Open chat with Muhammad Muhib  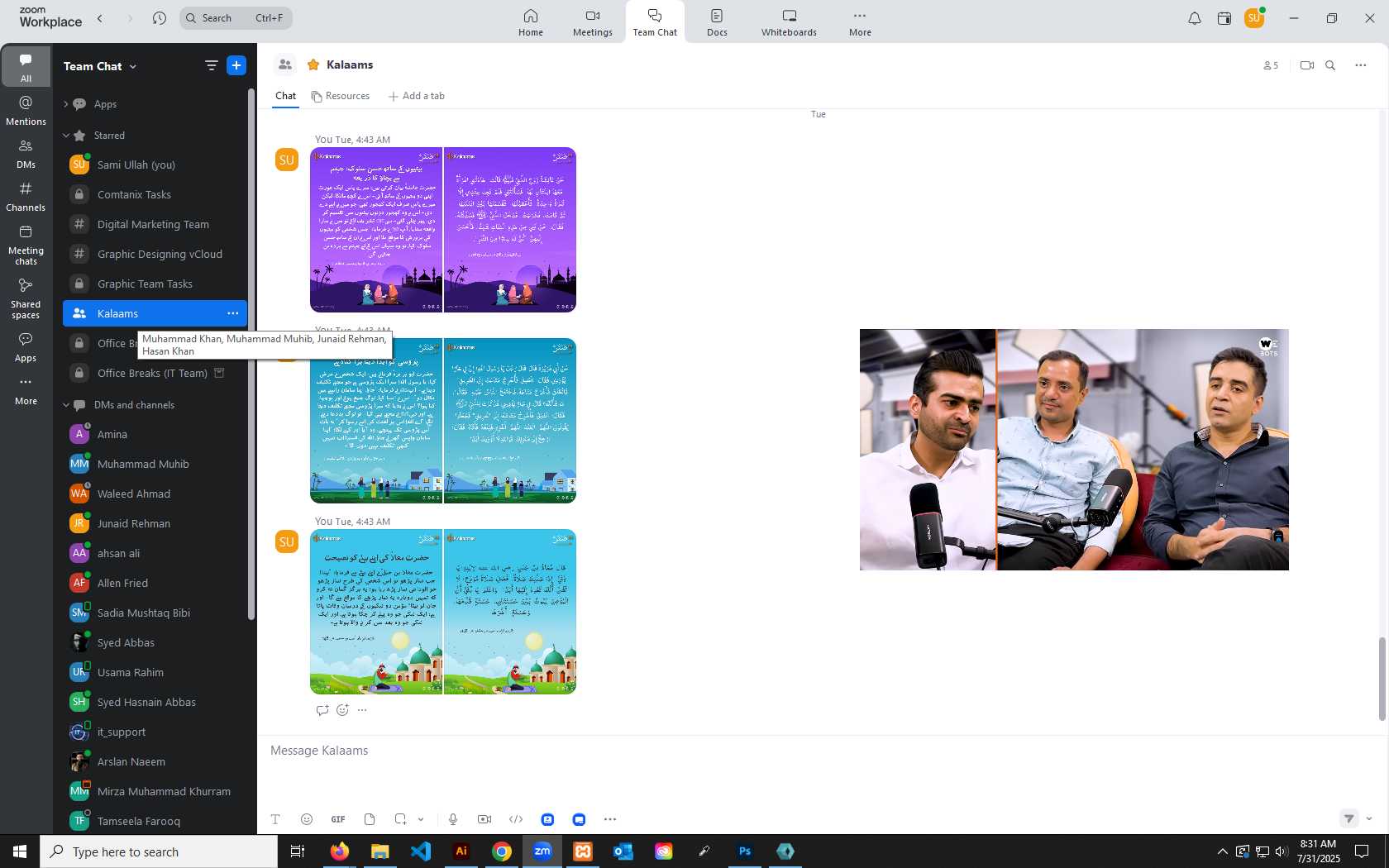tap(155, 464)
